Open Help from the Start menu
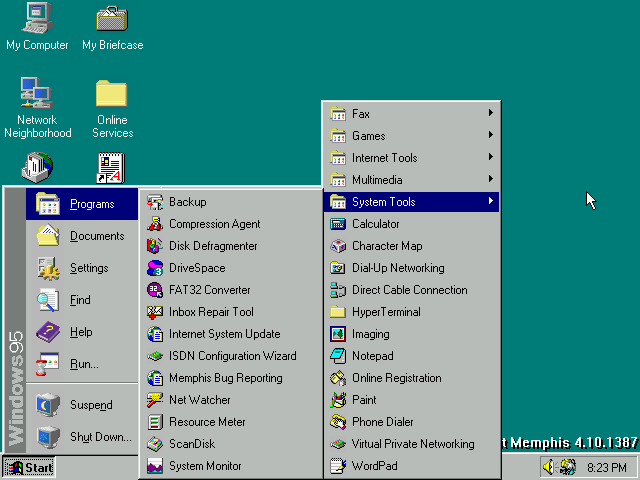Screen dimensions: 640x480 82,331
